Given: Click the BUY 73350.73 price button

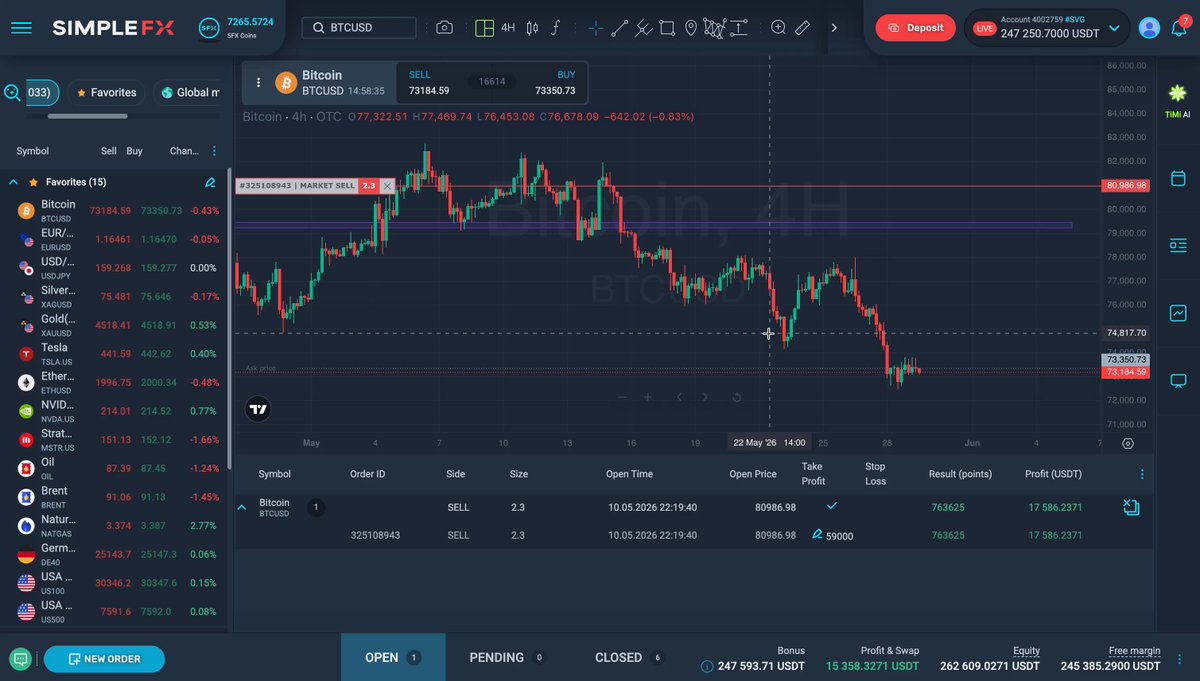Looking at the screenshot, I should 554,83.
